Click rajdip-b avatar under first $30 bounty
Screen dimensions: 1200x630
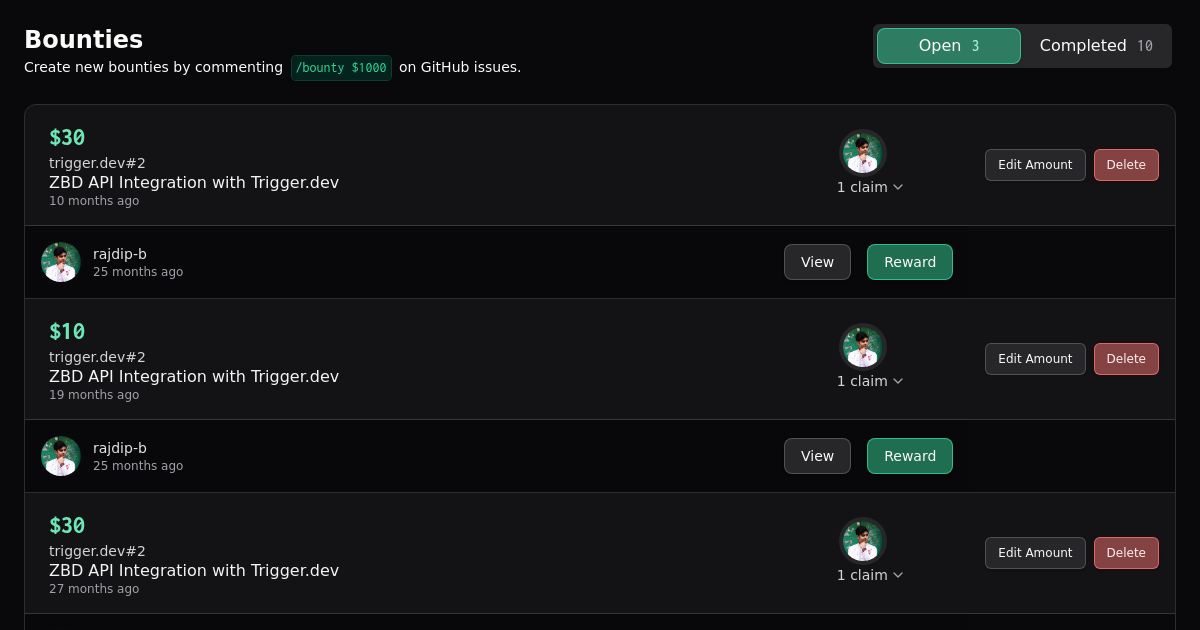(x=61, y=262)
